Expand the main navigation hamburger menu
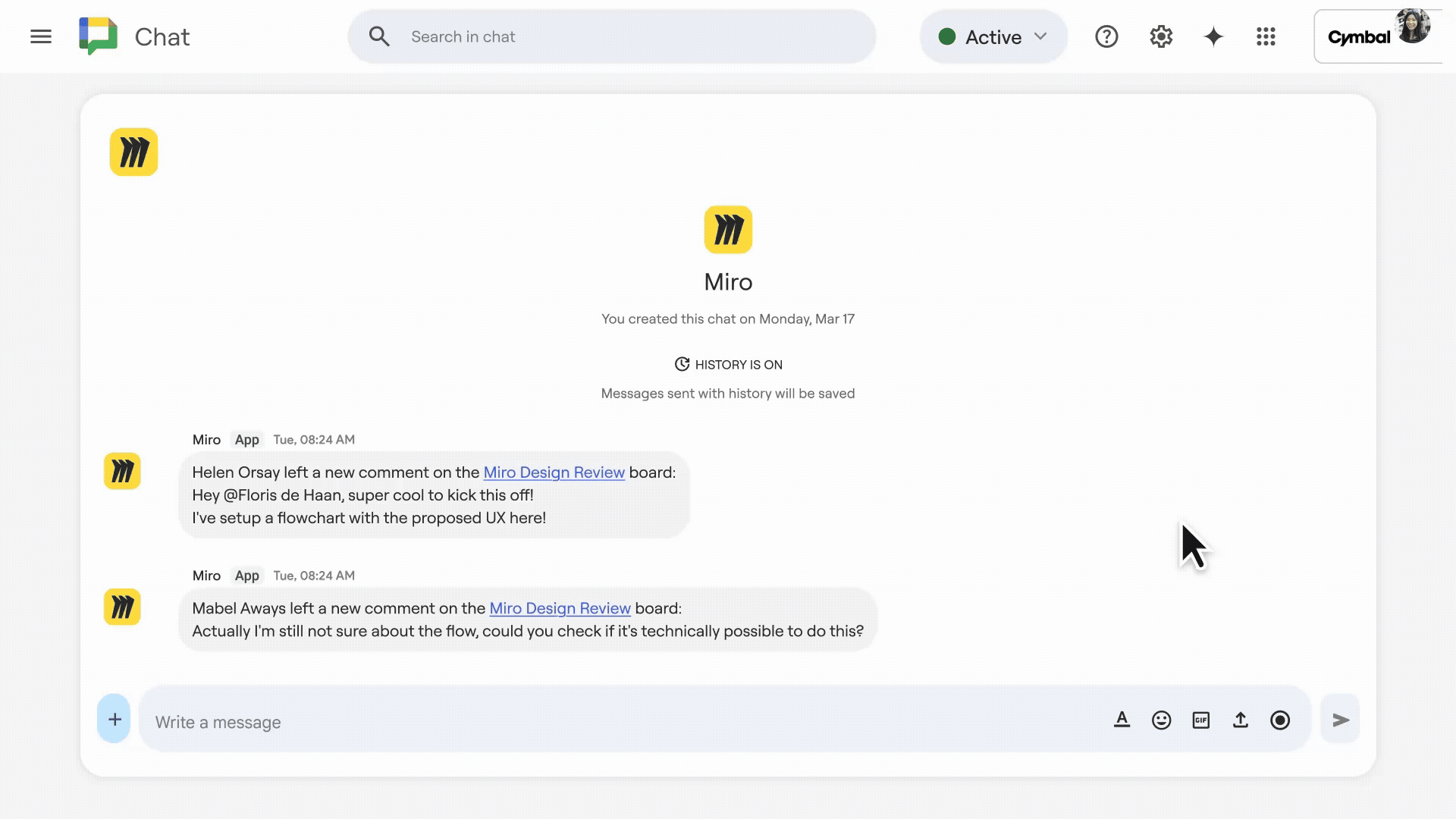This screenshot has width=1456, height=819. tap(41, 36)
